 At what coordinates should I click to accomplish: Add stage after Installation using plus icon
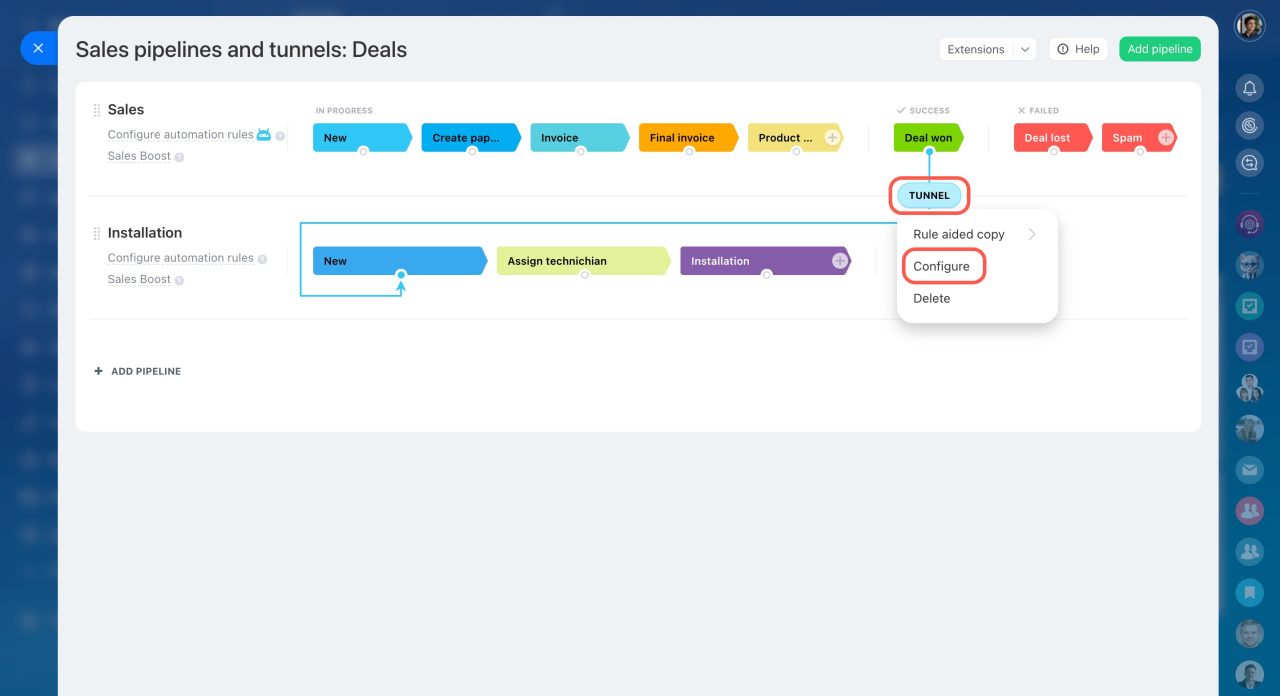click(x=840, y=261)
